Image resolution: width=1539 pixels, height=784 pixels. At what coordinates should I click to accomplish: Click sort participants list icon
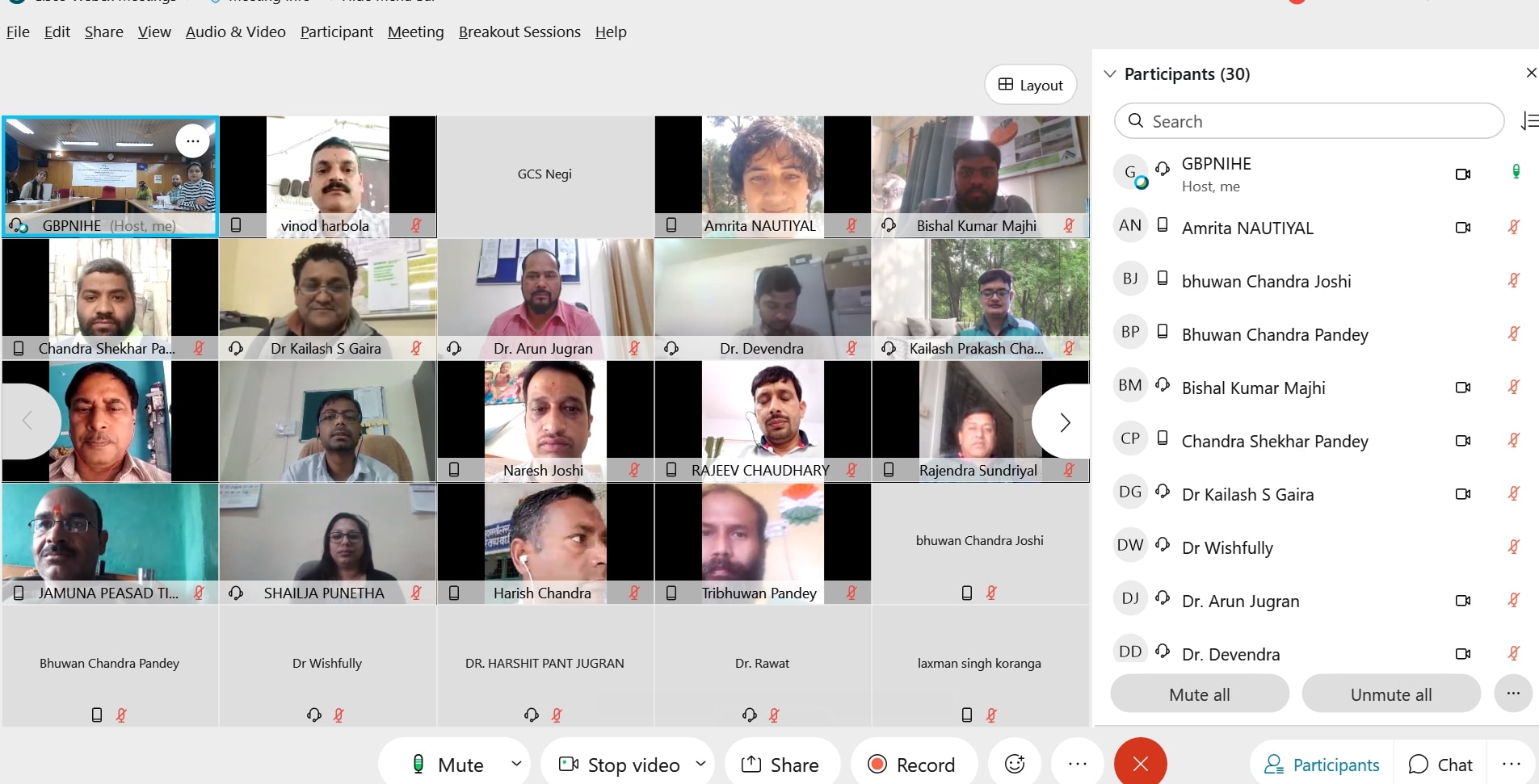[x=1528, y=121]
